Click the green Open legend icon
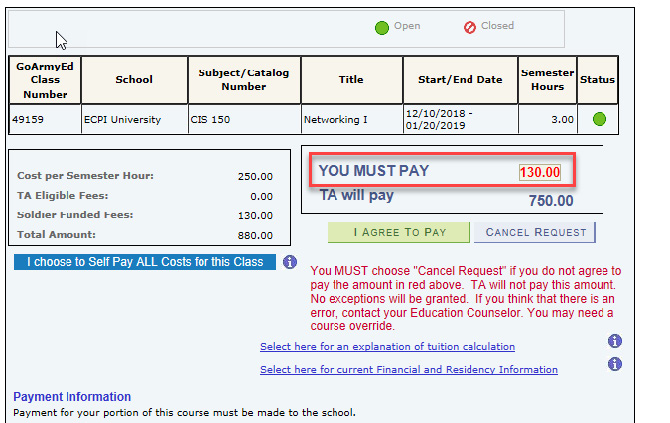 [x=382, y=27]
